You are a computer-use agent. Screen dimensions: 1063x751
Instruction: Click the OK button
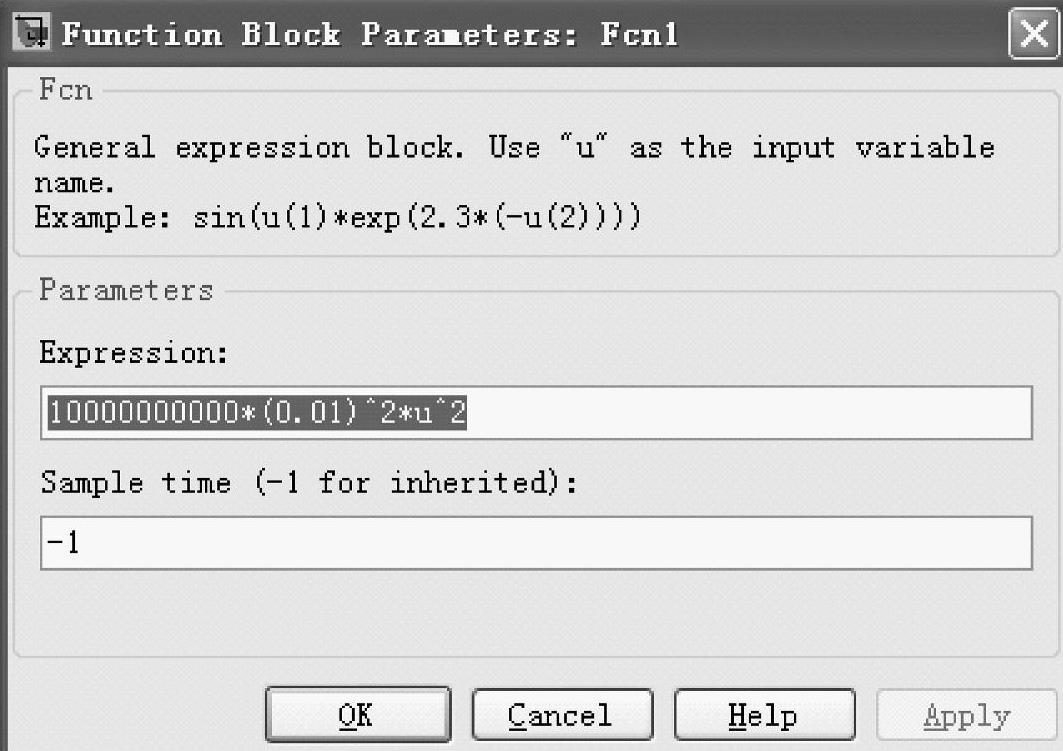(x=357, y=715)
